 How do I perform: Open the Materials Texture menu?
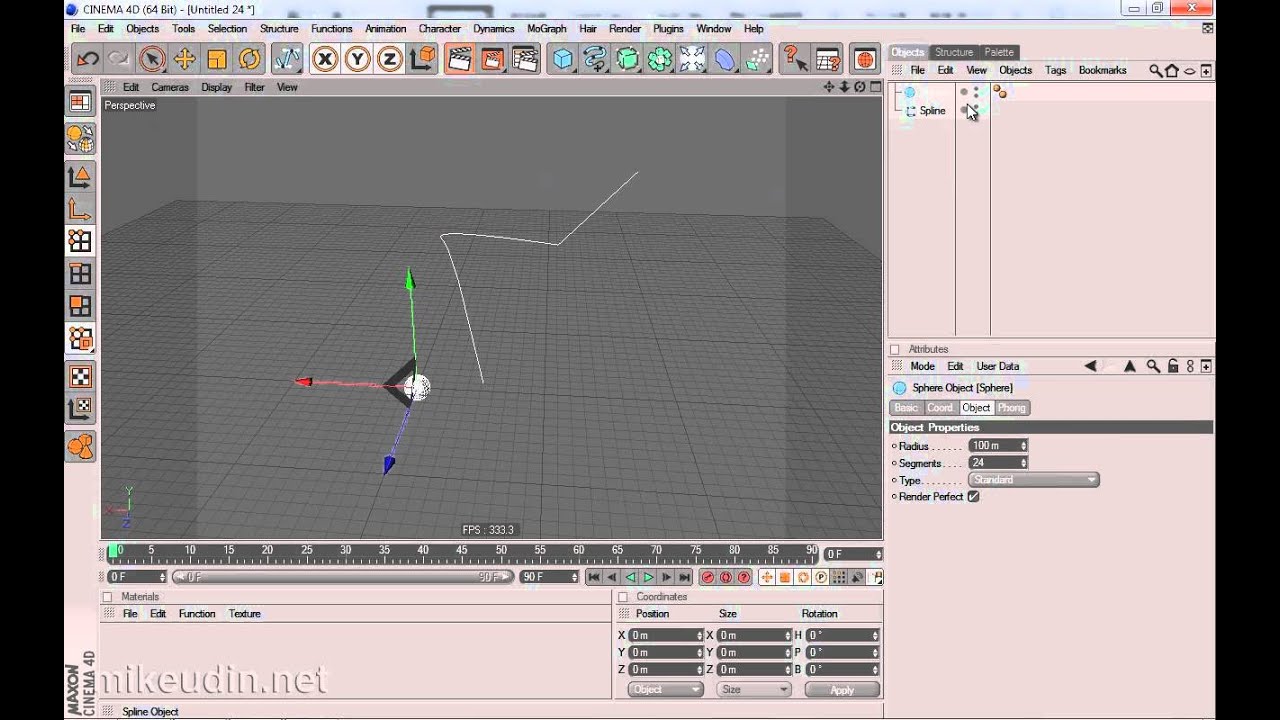244,614
